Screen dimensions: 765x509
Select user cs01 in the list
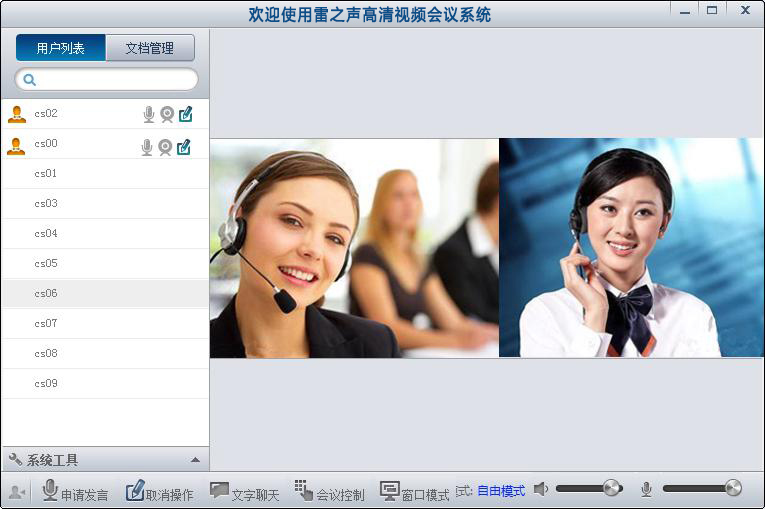[x=105, y=174]
